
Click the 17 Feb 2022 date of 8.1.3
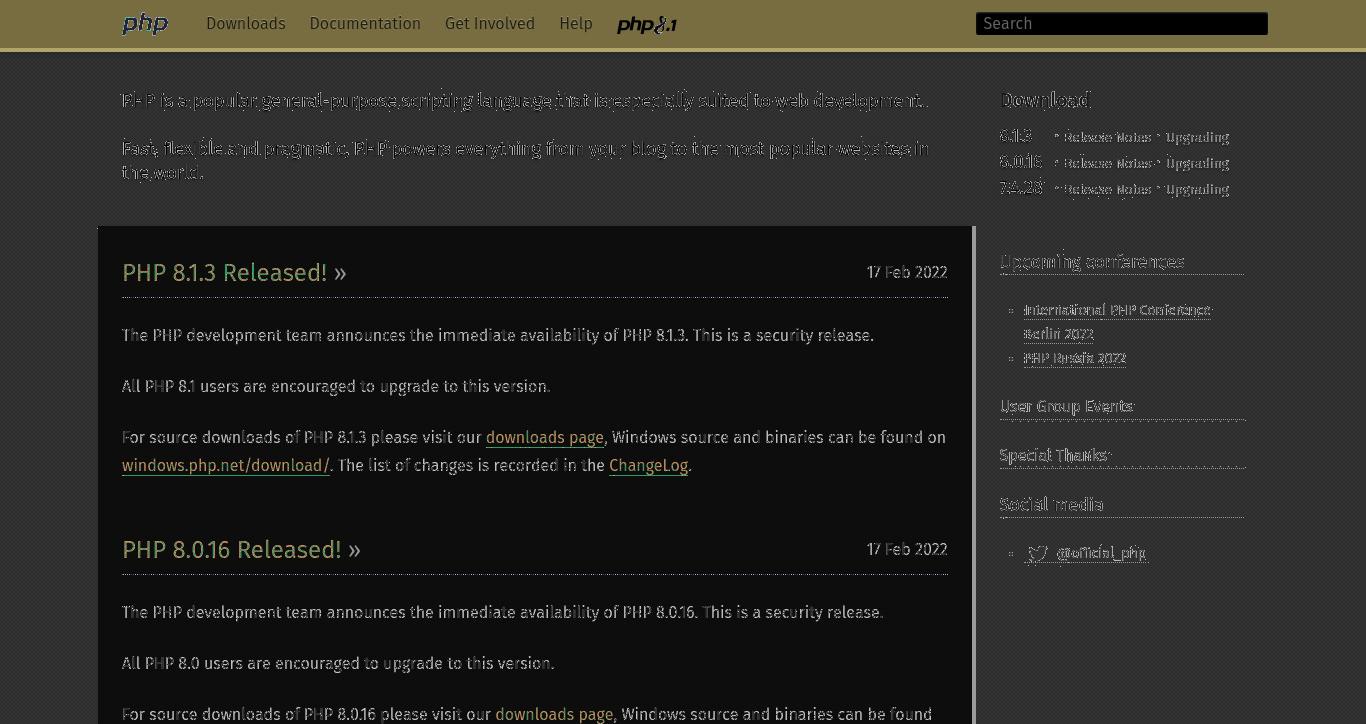907,273
